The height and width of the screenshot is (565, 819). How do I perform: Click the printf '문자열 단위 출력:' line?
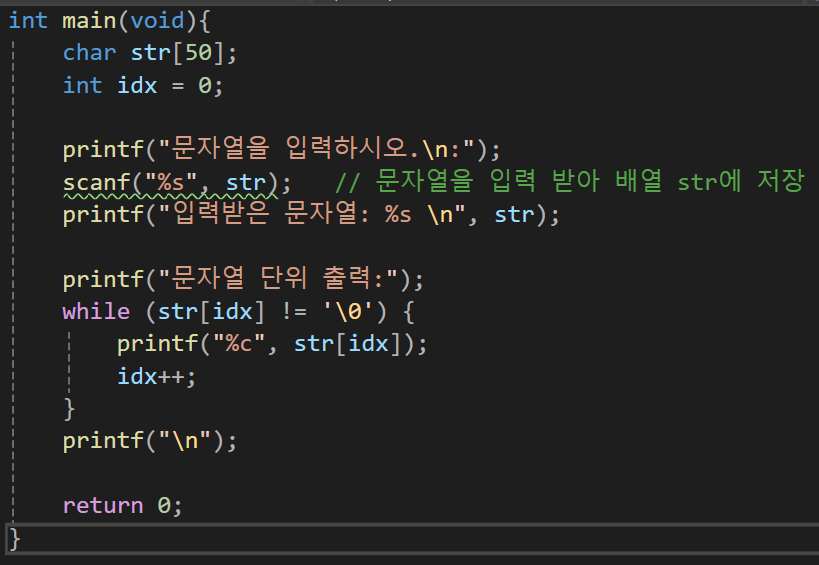point(243,279)
